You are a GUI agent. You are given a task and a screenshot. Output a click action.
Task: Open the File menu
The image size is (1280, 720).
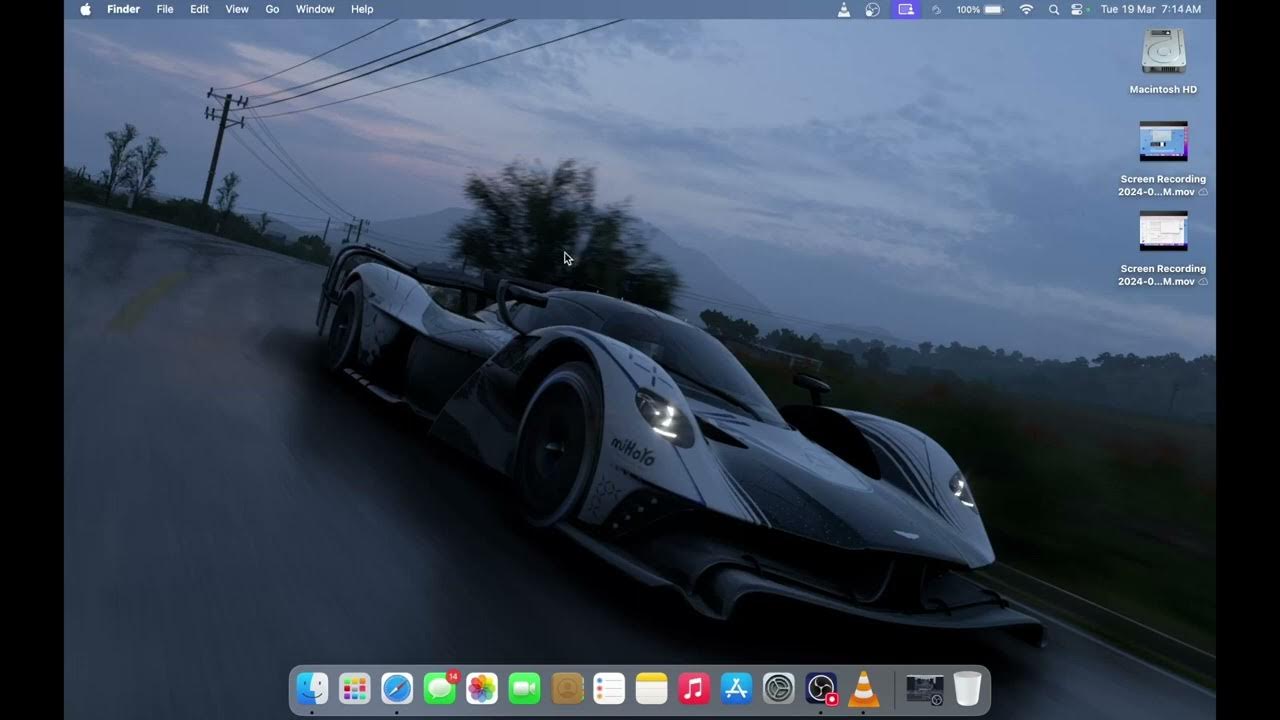pyautogui.click(x=165, y=9)
